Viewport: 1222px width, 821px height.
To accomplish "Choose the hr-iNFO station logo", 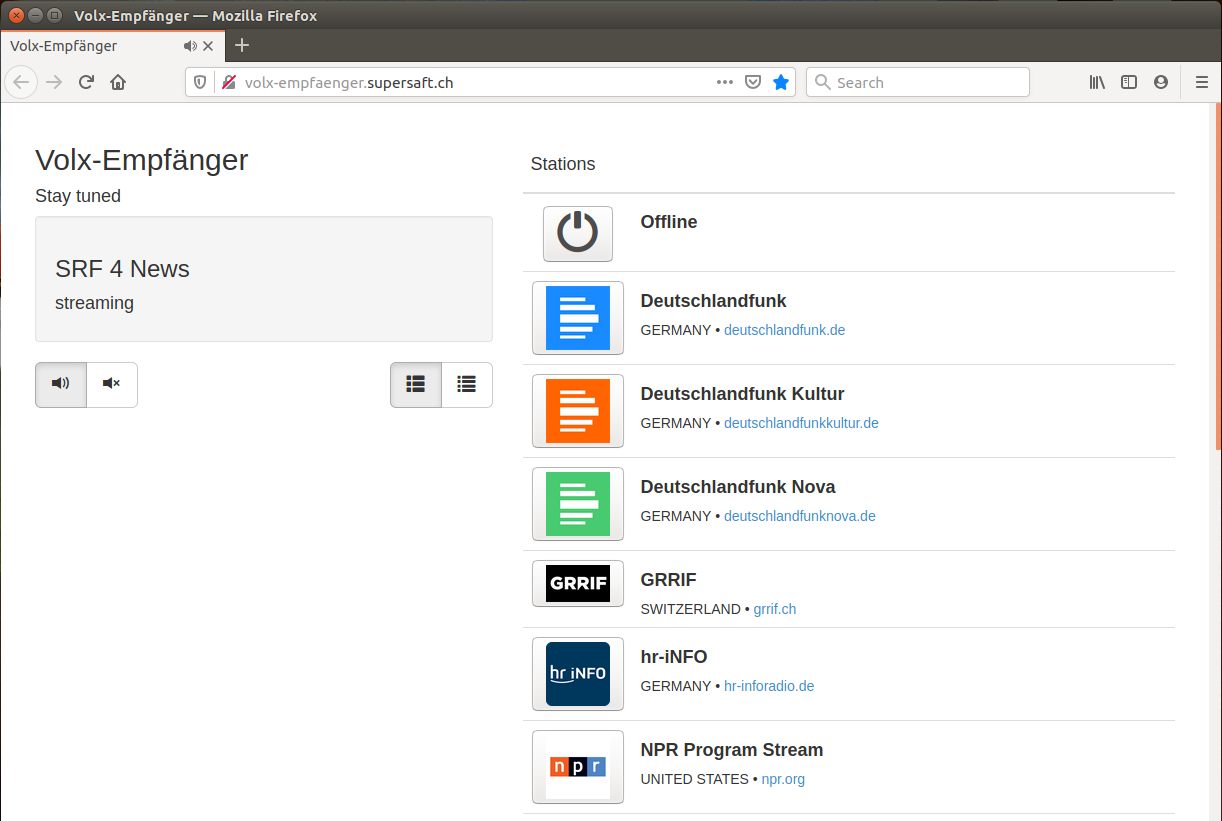I will pyautogui.click(x=577, y=674).
